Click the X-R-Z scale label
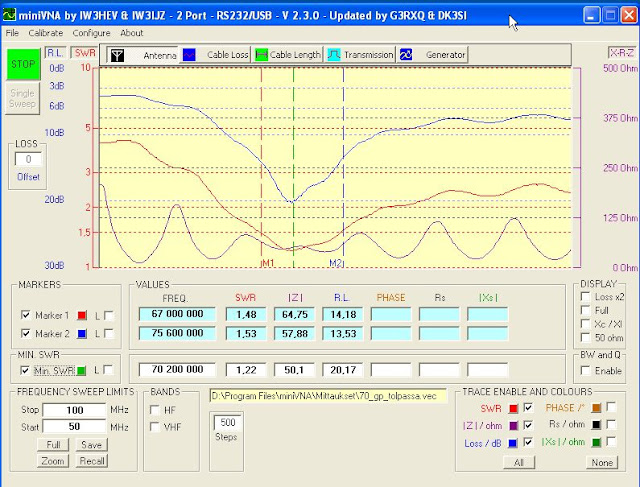The height and width of the screenshot is (487, 640). point(622,53)
